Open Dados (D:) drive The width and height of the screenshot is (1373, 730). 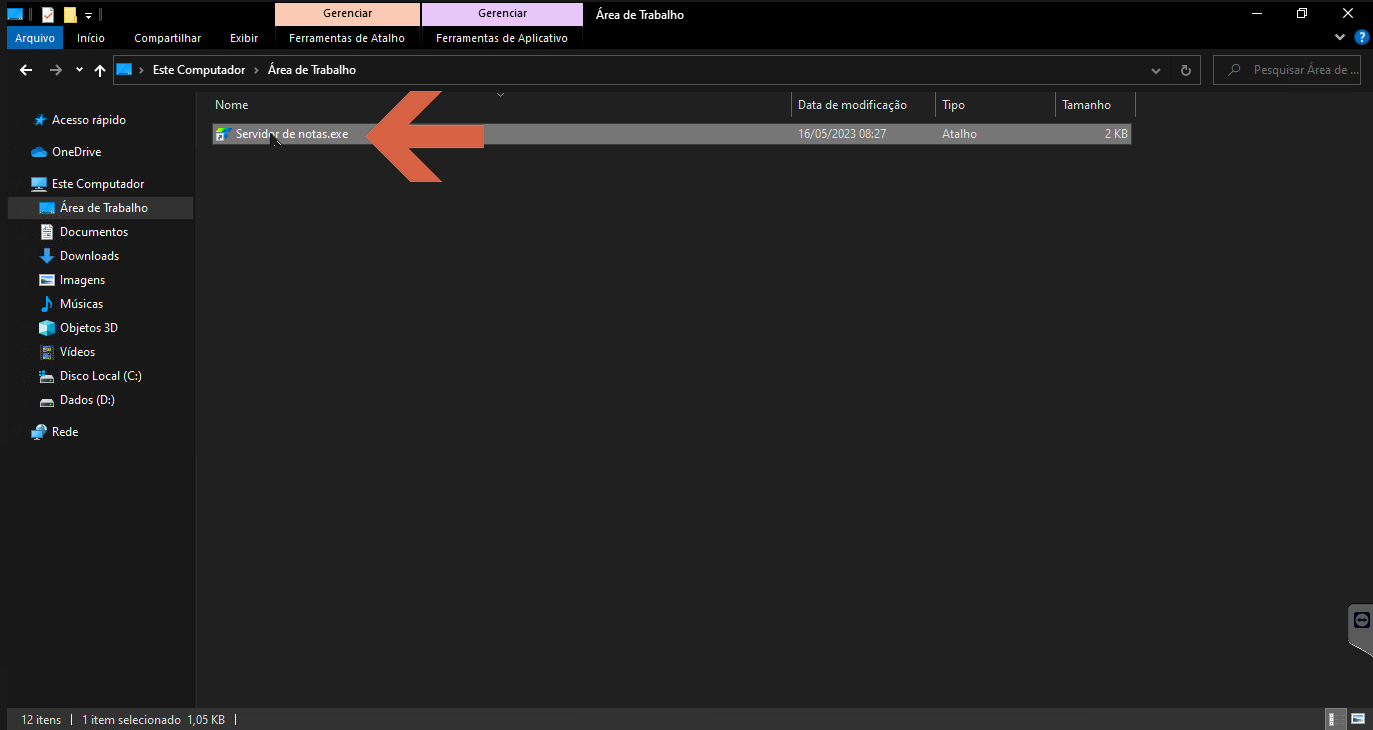click(x=87, y=400)
